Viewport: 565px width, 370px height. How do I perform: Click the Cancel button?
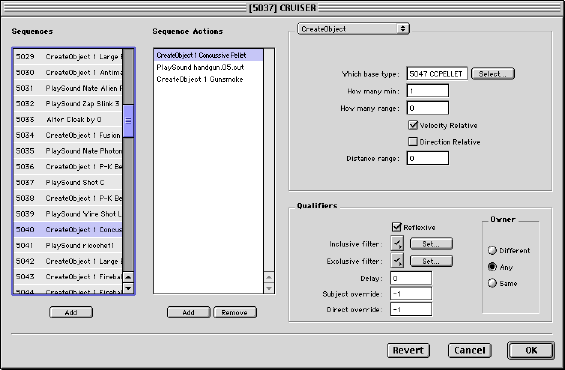pyautogui.click(x=470, y=350)
